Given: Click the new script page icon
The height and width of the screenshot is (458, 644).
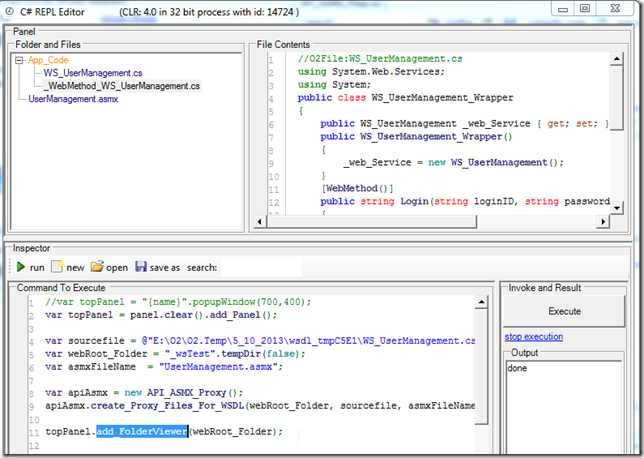Looking at the screenshot, I should (x=57, y=267).
